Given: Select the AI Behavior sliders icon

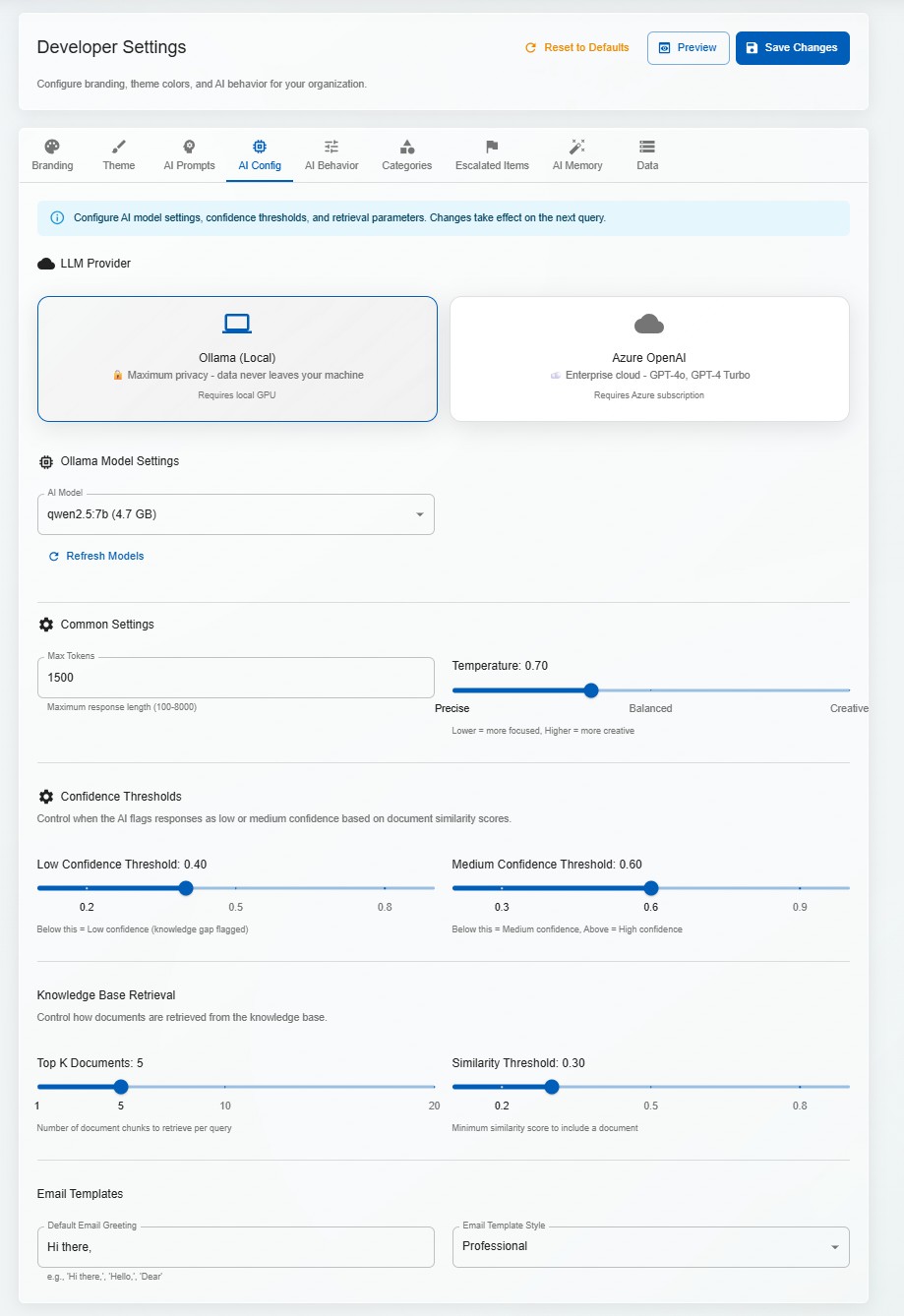Looking at the screenshot, I should [x=331, y=146].
